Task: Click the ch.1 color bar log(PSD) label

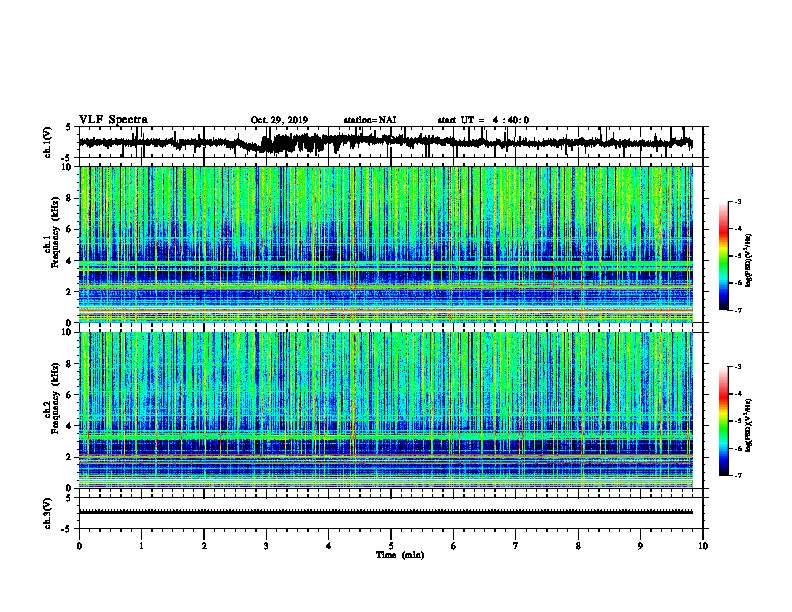Action: (748, 261)
